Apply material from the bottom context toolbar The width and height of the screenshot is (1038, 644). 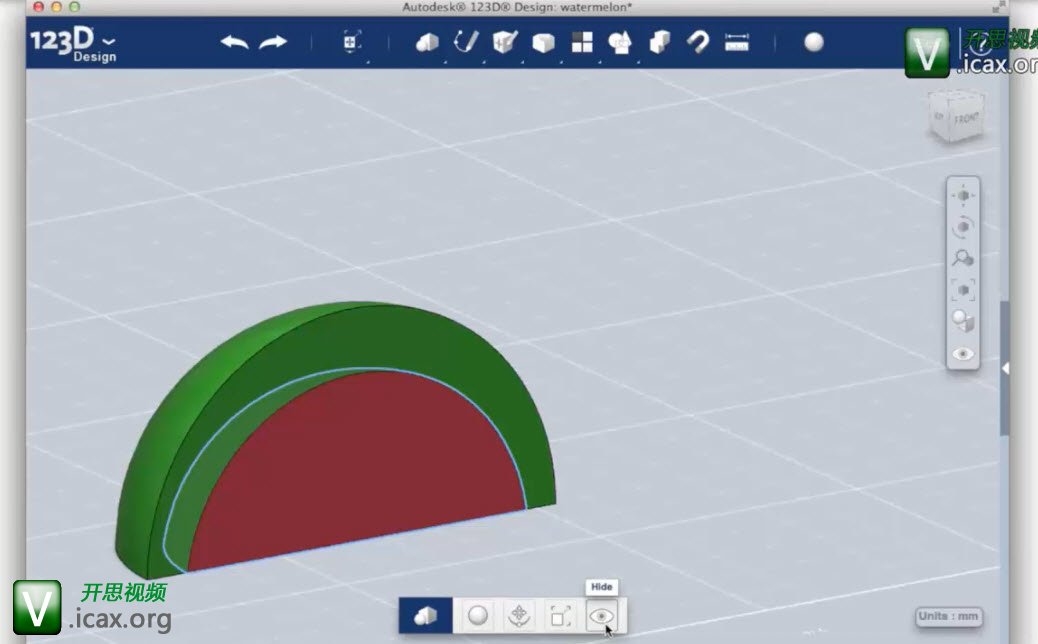click(477, 616)
